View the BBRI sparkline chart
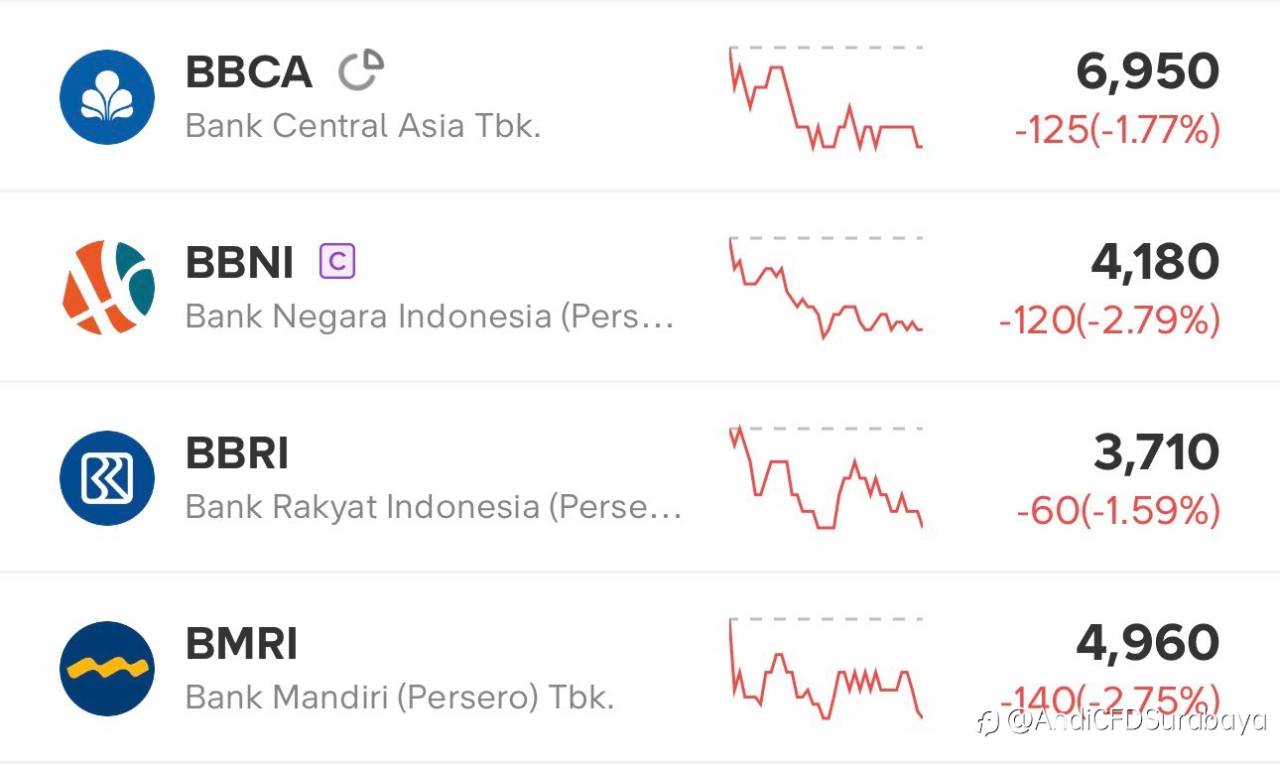The height and width of the screenshot is (766, 1280). tap(825, 478)
